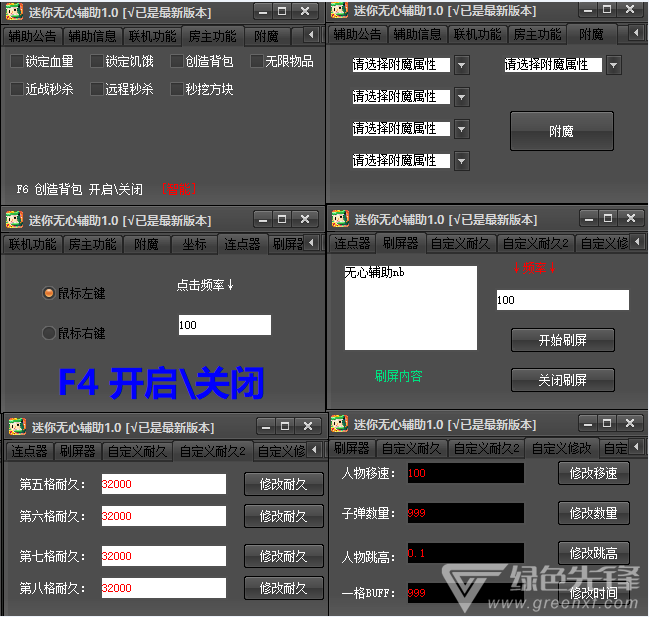Viewport: 649px width, 617px height.
Task: Focus the 第八格耐久 value field
Action: coord(164,588)
